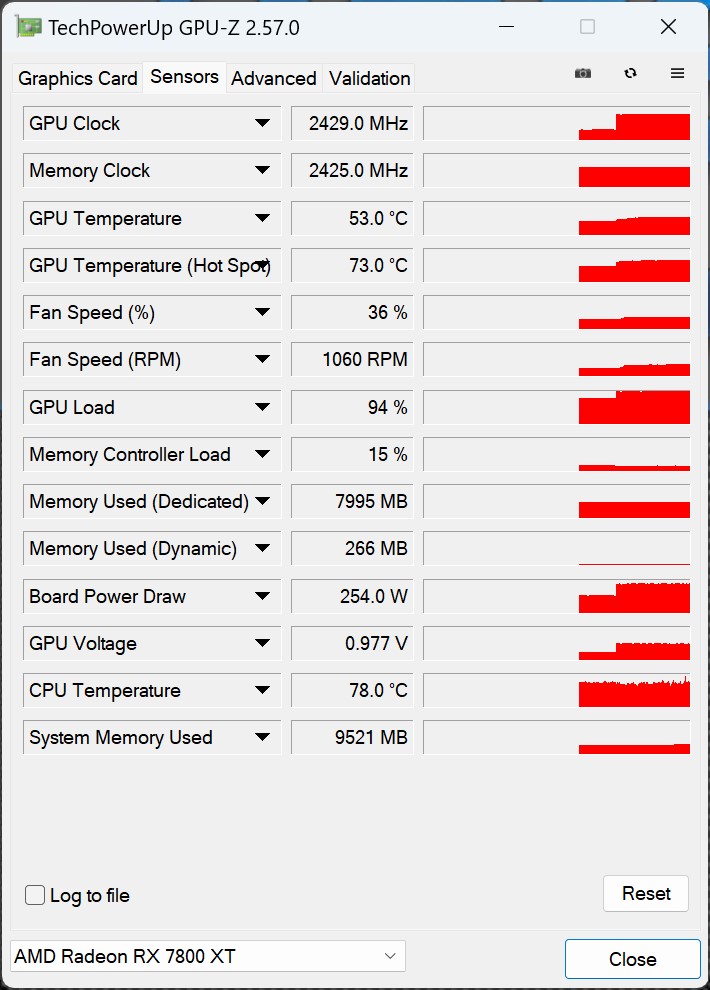Open the Memory Clock sensor dropdown
Viewport: 710px width, 990px height.
click(263, 170)
